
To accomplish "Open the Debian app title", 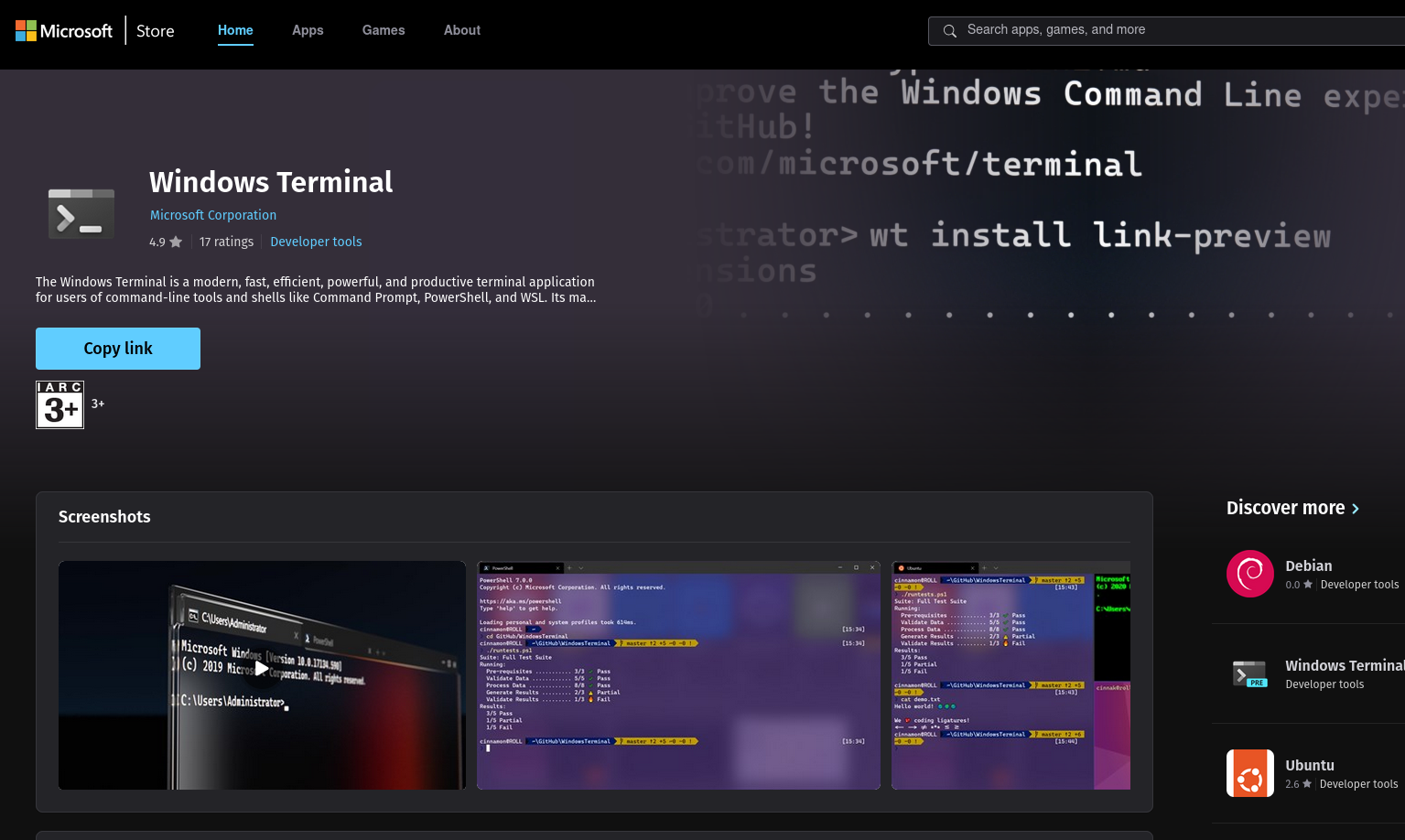I will click(x=1309, y=565).
